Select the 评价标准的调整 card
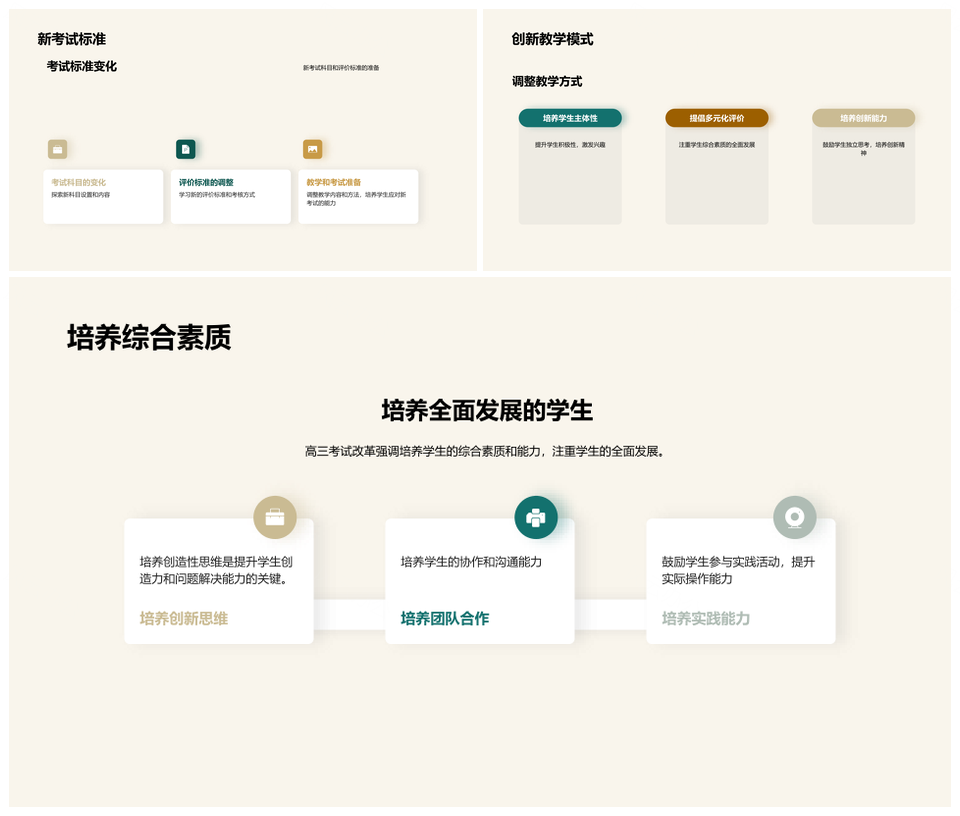This screenshot has height=816, width=960. click(x=230, y=196)
